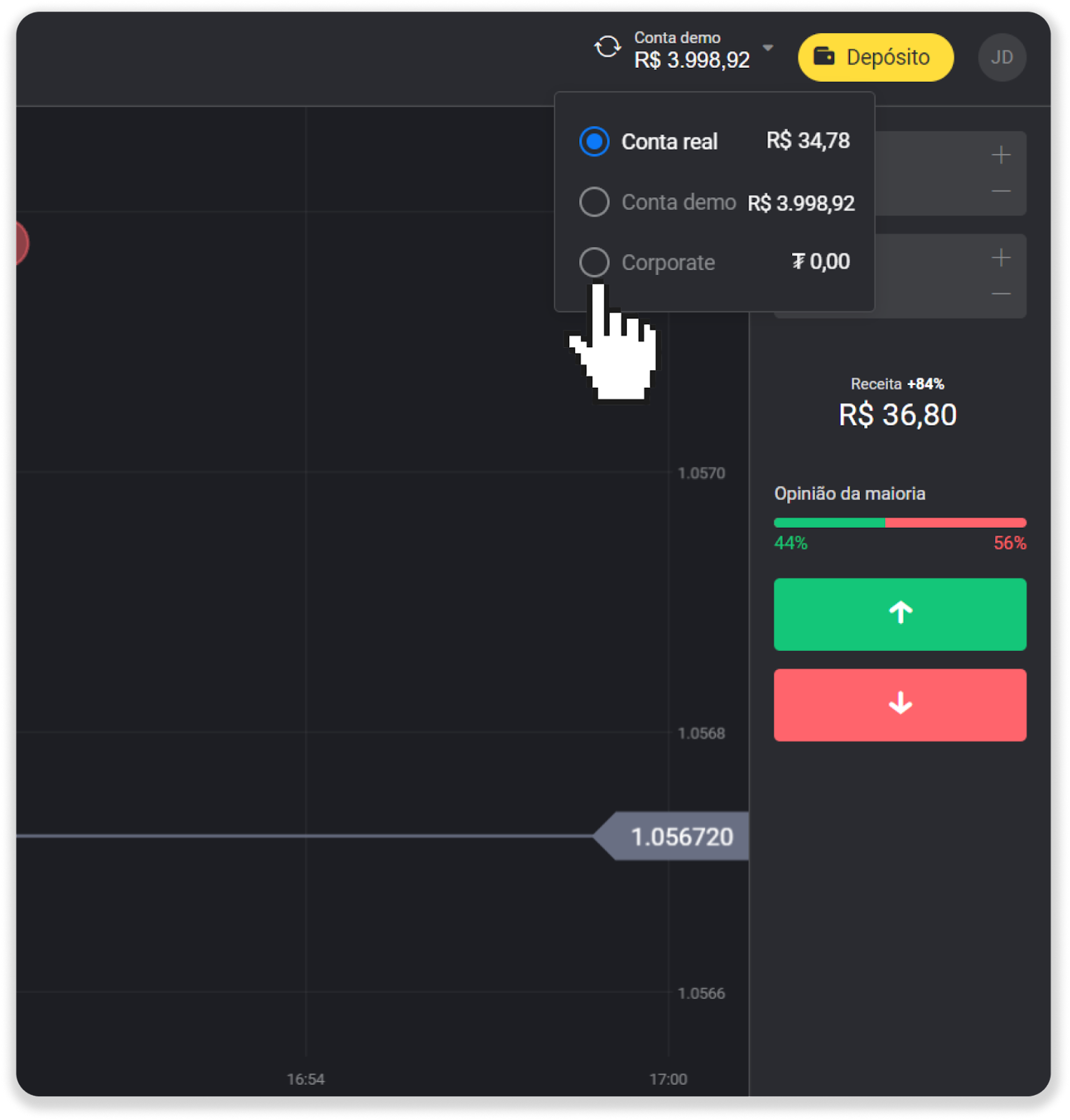Collapse the account dropdown arrow
The height and width of the screenshot is (1120, 1070).
pyautogui.click(x=768, y=48)
